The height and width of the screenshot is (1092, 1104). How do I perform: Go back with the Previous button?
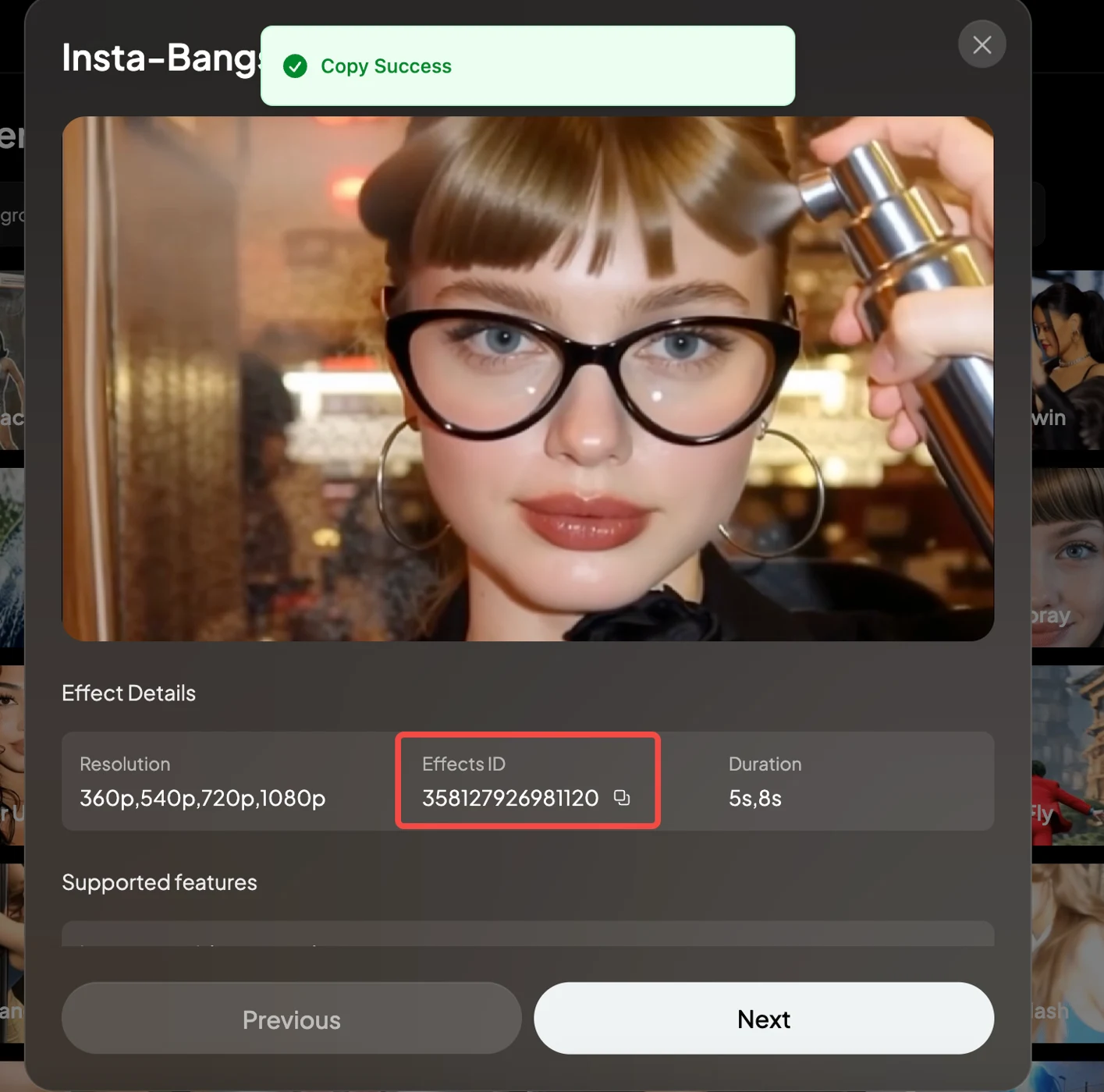[x=292, y=1019]
